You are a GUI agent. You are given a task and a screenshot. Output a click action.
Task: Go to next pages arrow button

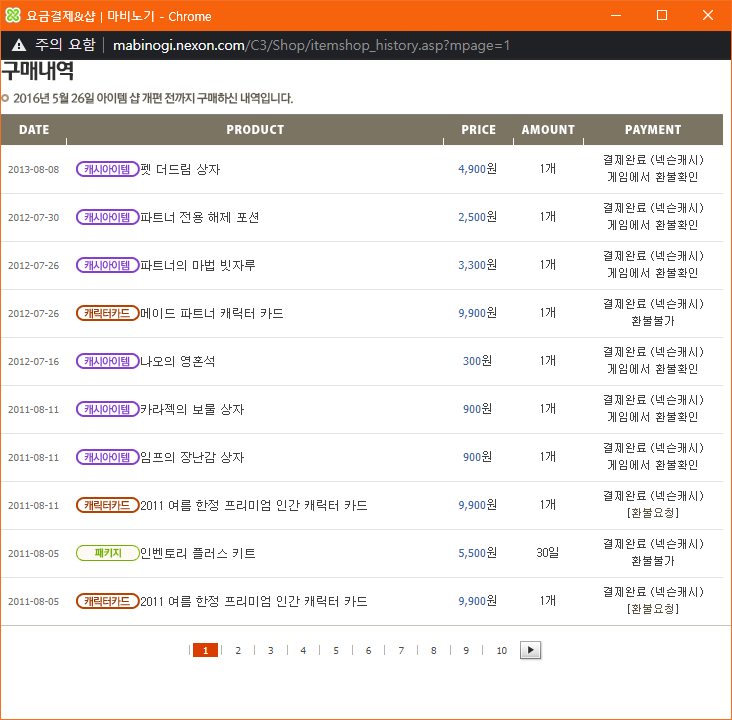pos(530,650)
